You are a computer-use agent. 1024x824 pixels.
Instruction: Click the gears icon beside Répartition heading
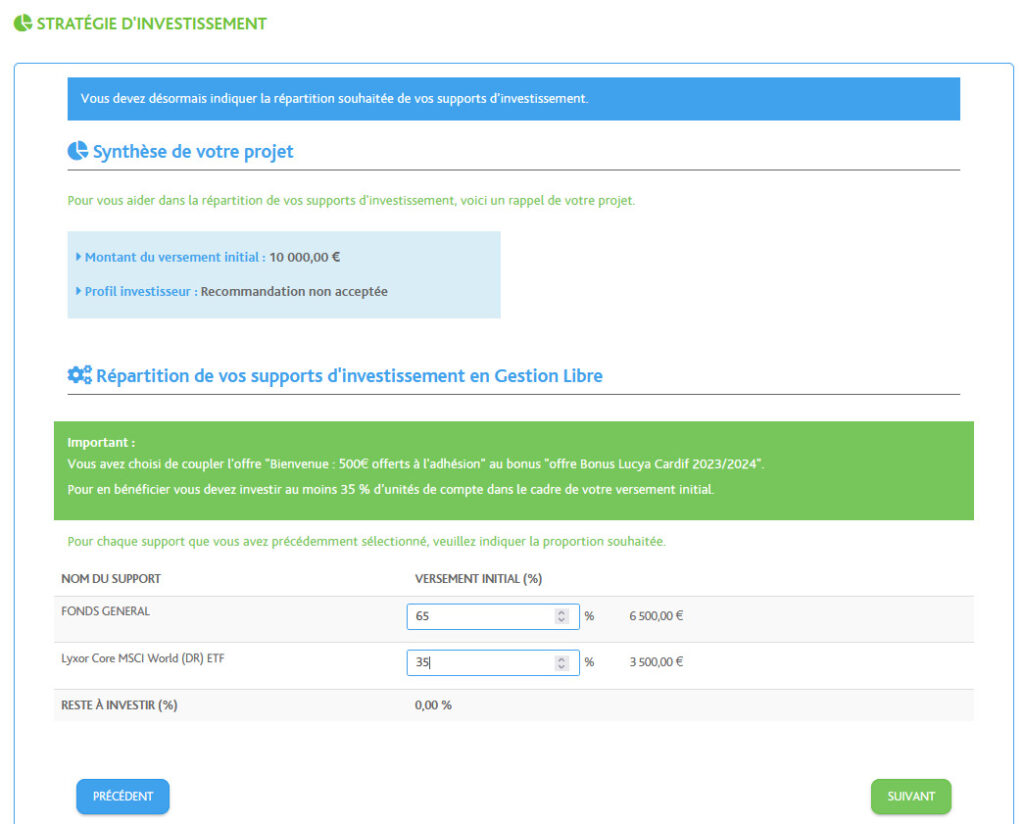(x=80, y=375)
